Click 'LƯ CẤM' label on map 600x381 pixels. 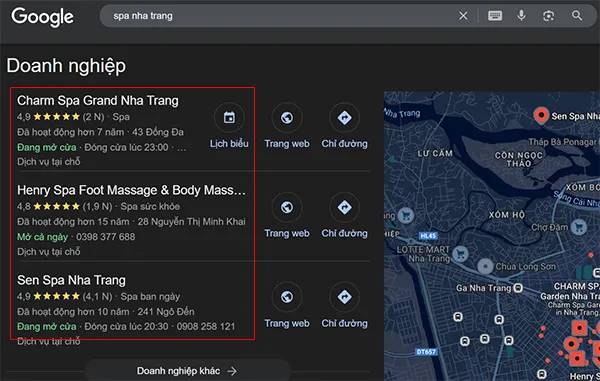[435, 153]
